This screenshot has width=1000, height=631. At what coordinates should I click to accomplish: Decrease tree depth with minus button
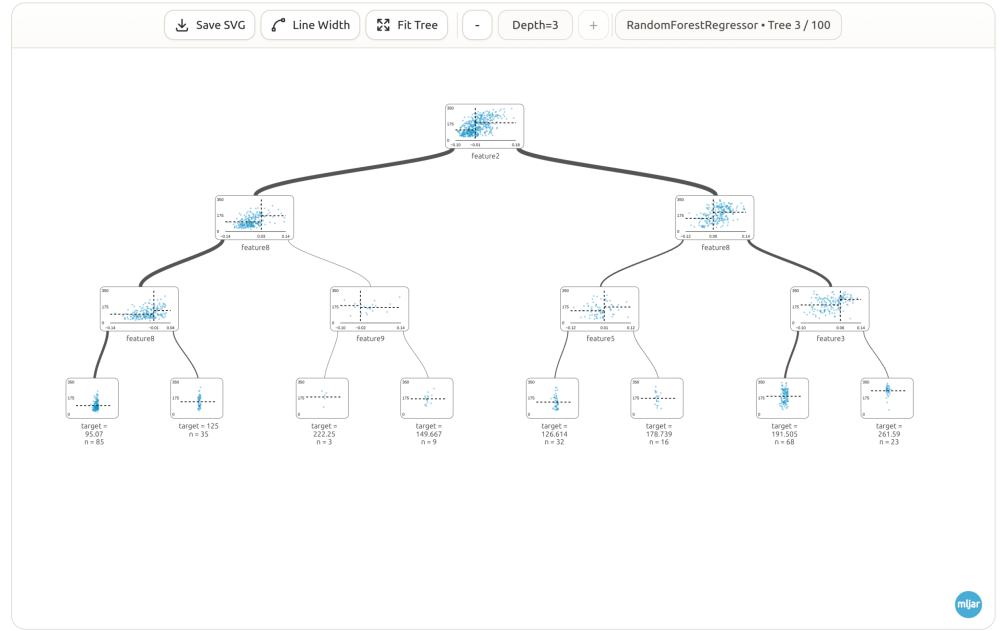click(477, 25)
